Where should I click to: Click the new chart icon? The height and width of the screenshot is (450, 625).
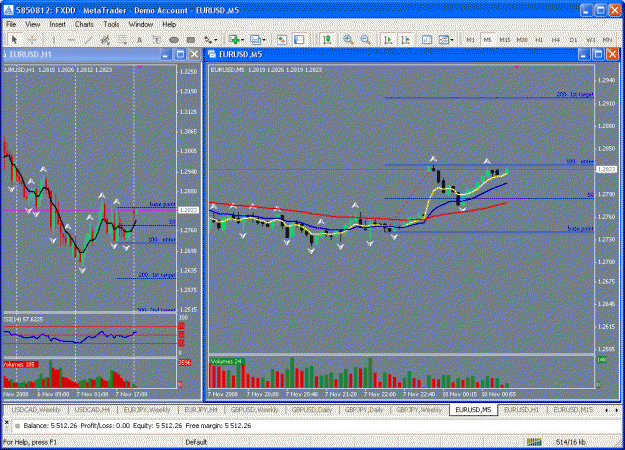234,39
